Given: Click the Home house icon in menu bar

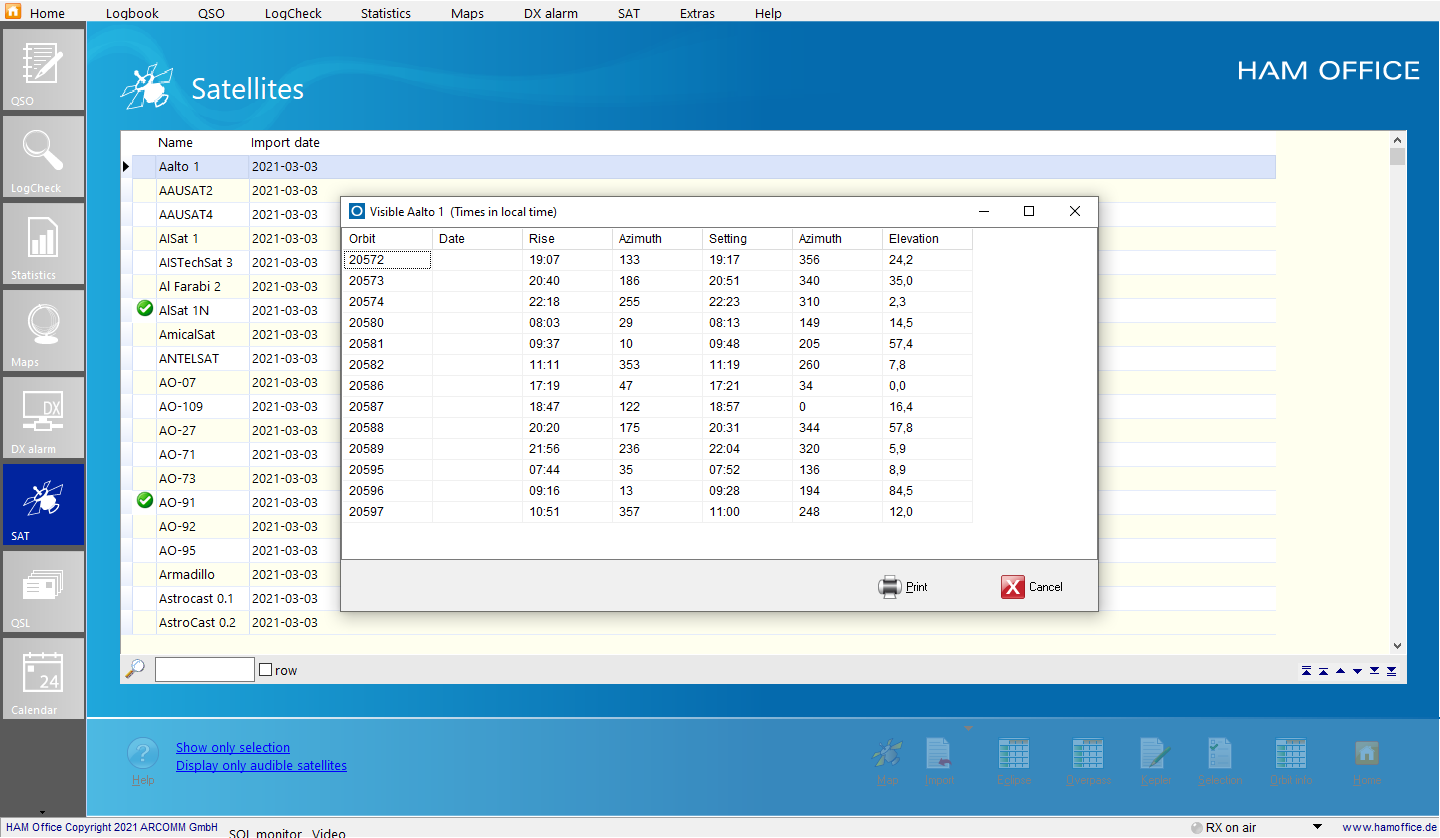Looking at the screenshot, I should coord(13,13).
